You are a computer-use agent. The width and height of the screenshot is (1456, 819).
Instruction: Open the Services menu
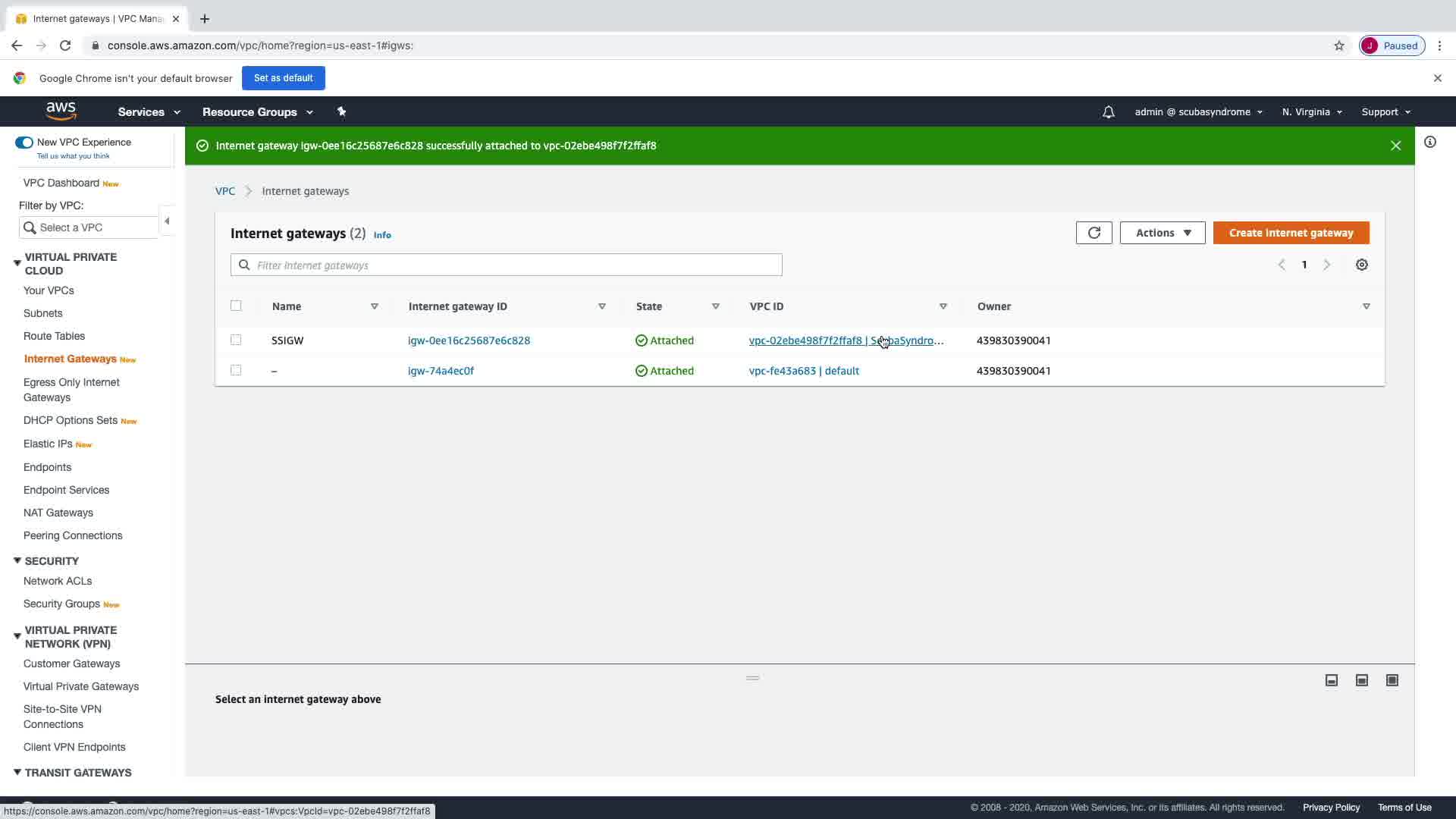149,112
